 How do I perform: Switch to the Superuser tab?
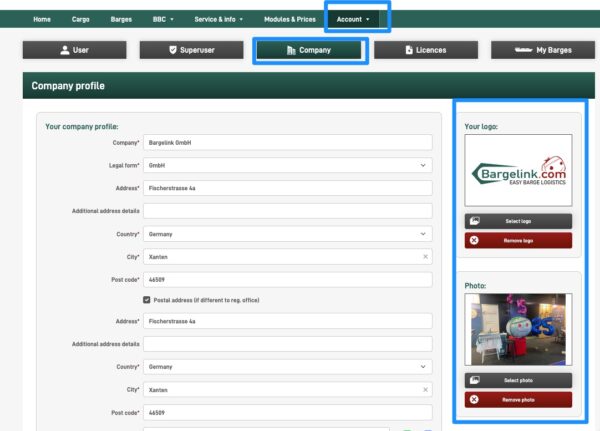(x=191, y=50)
